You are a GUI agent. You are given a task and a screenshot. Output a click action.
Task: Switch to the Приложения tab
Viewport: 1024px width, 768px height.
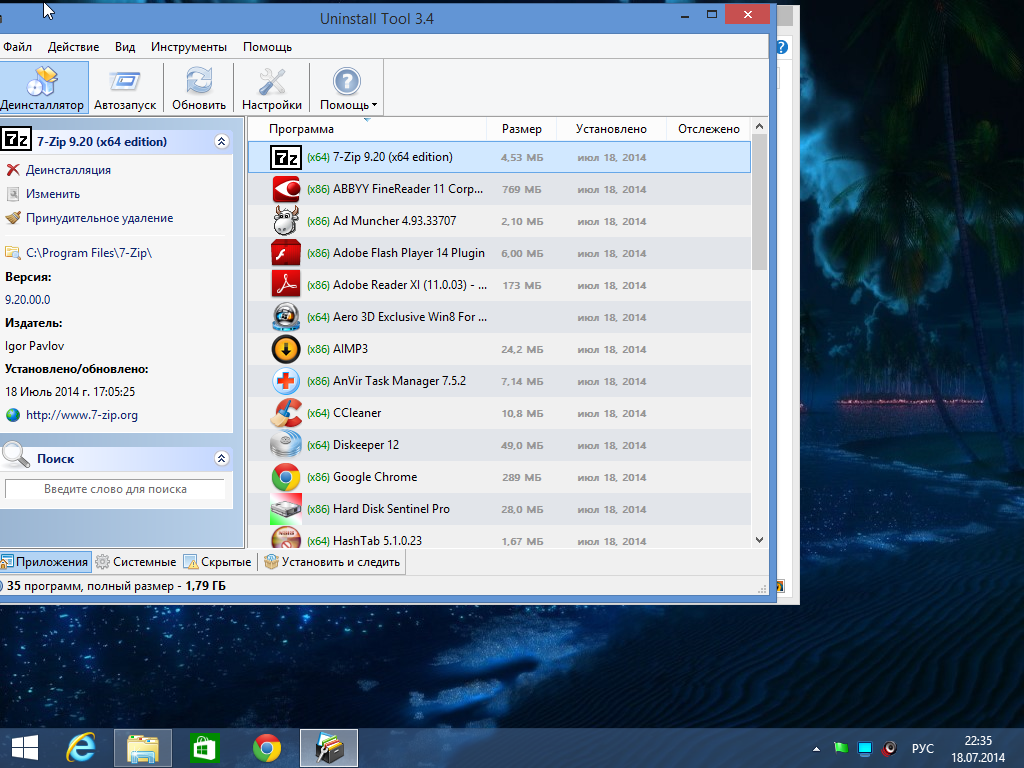[x=45, y=562]
